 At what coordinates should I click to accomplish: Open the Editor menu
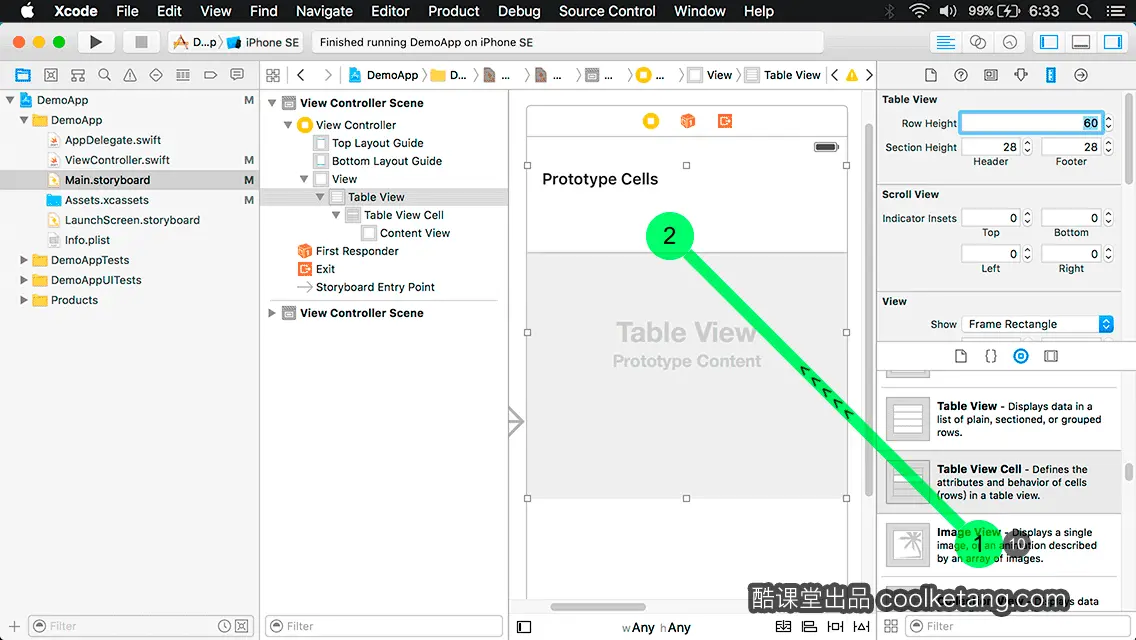coord(390,11)
